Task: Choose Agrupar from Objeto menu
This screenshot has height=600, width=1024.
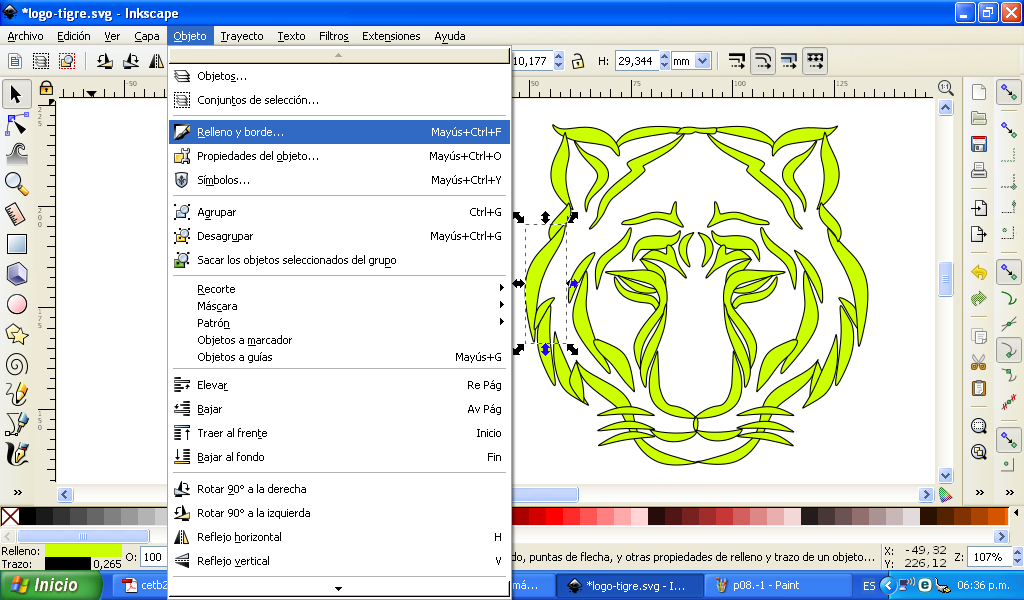Action: tap(339, 212)
